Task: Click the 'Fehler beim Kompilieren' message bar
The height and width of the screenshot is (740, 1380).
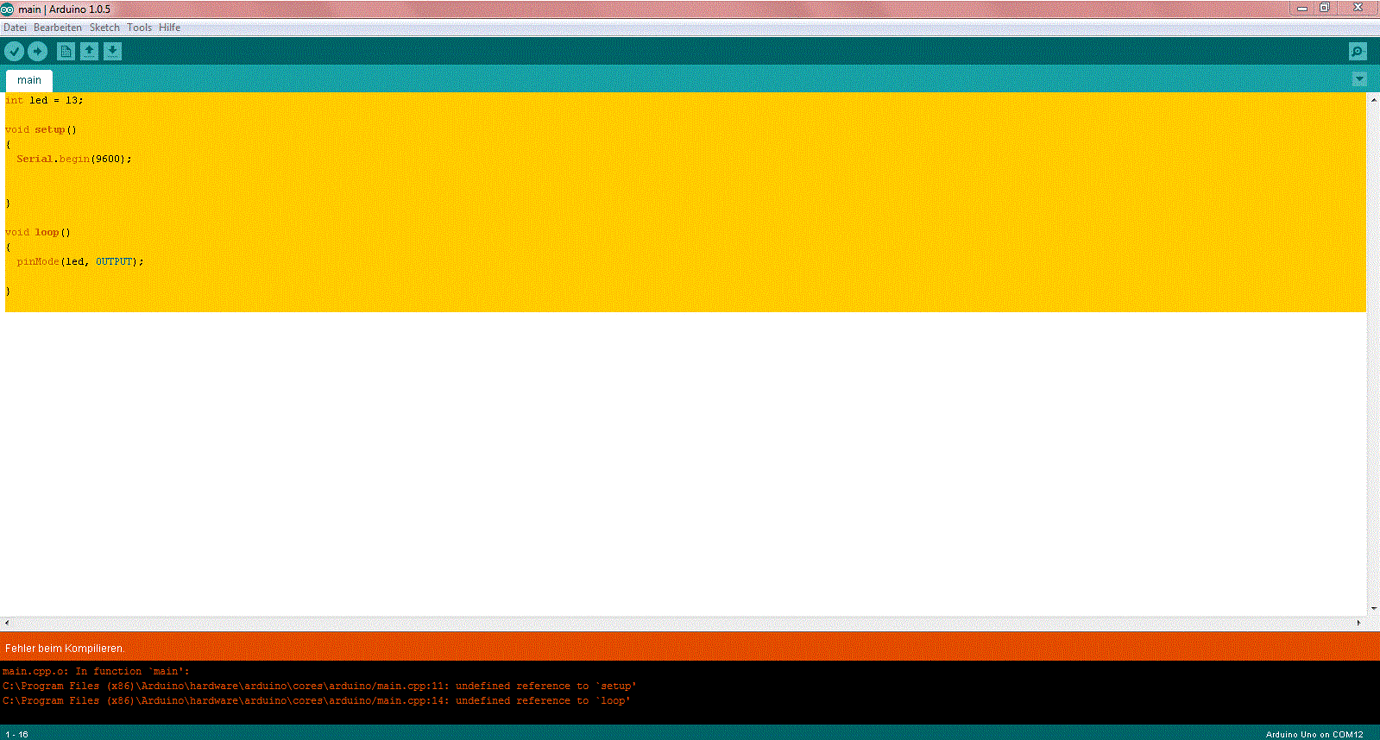Action: point(60,648)
